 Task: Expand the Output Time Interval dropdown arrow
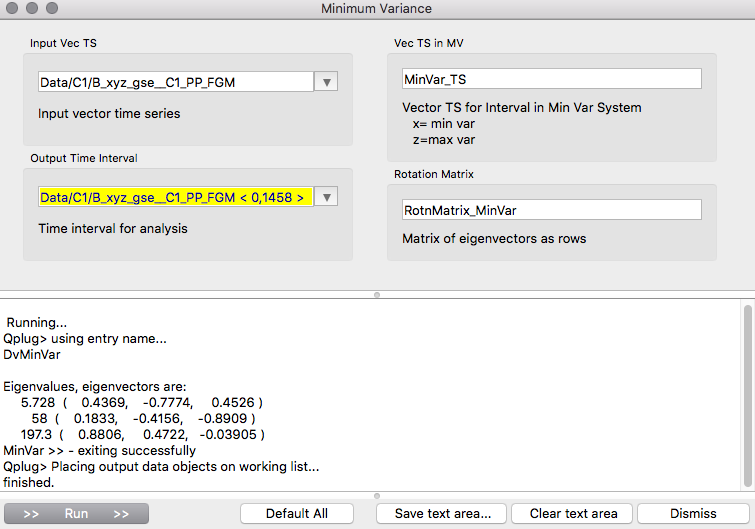click(326, 197)
